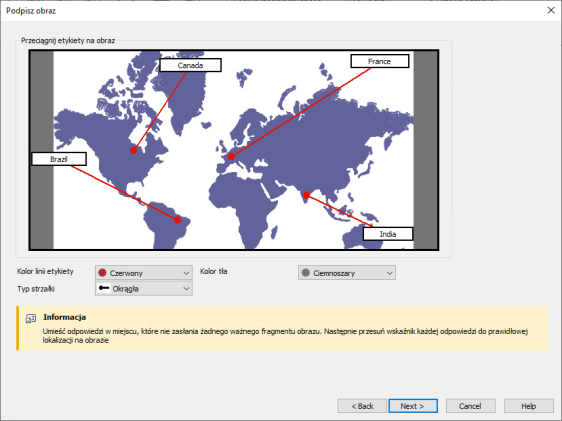
Task: Open Help for this dialog
Action: 529,406
